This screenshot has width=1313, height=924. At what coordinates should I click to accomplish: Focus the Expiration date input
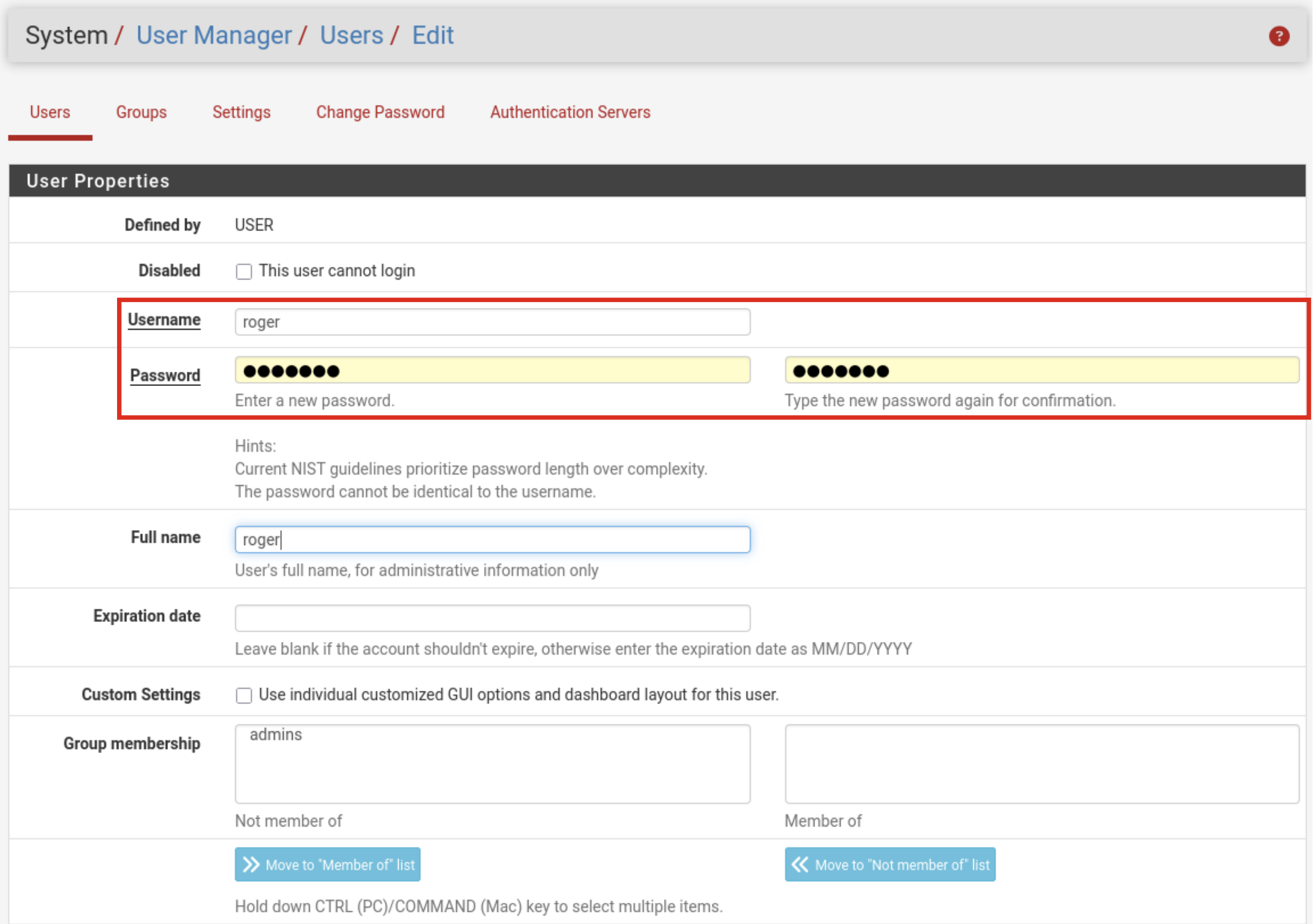492,618
